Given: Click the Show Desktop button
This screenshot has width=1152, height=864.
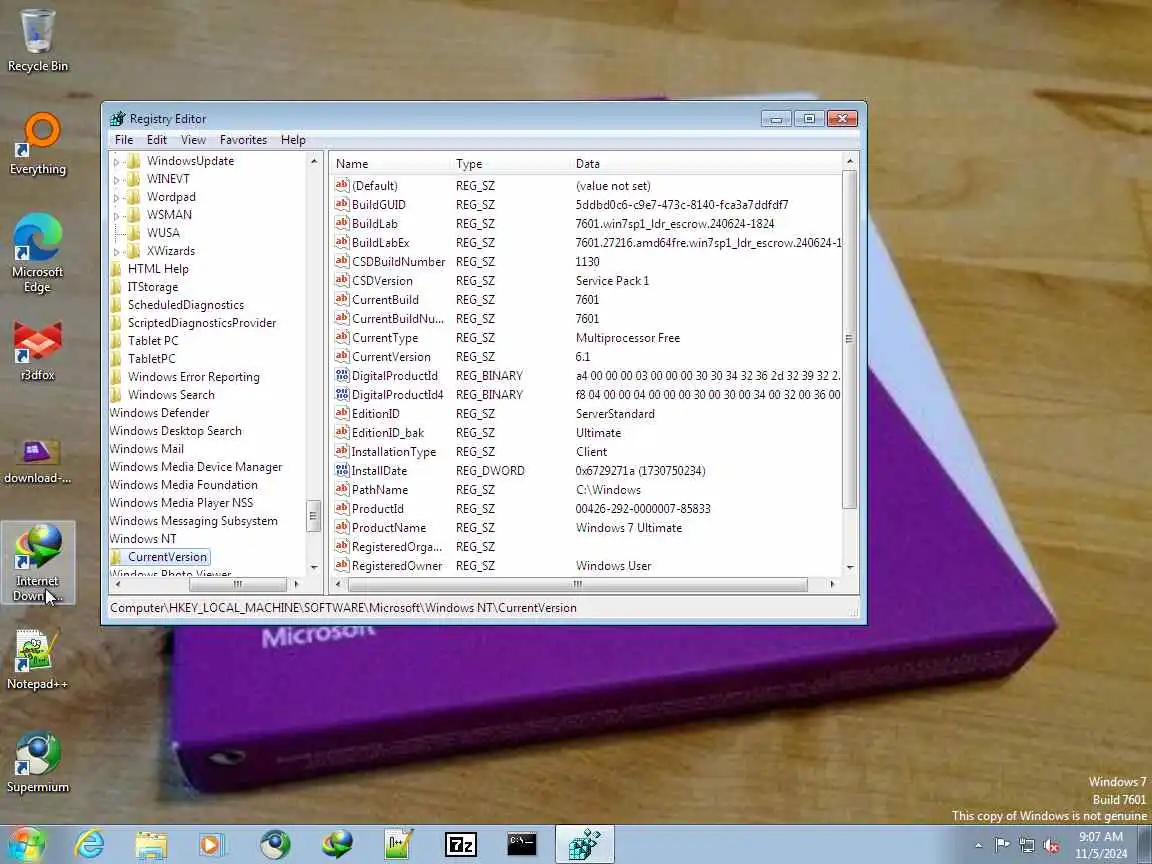Looking at the screenshot, I should coord(1145,844).
